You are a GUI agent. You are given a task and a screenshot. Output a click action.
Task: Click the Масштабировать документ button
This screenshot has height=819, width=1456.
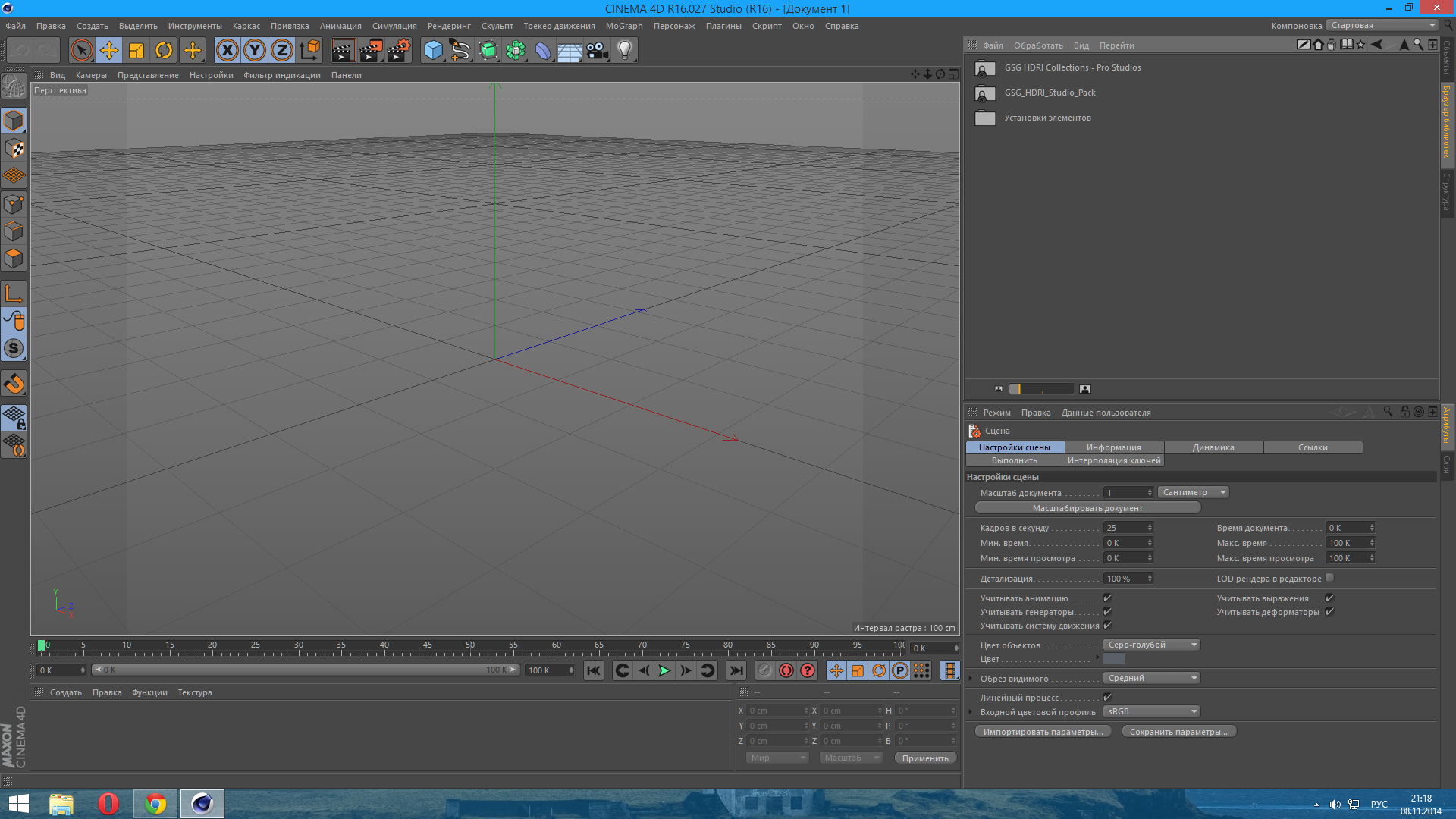pyautogui.click(x=1087, y=508)
